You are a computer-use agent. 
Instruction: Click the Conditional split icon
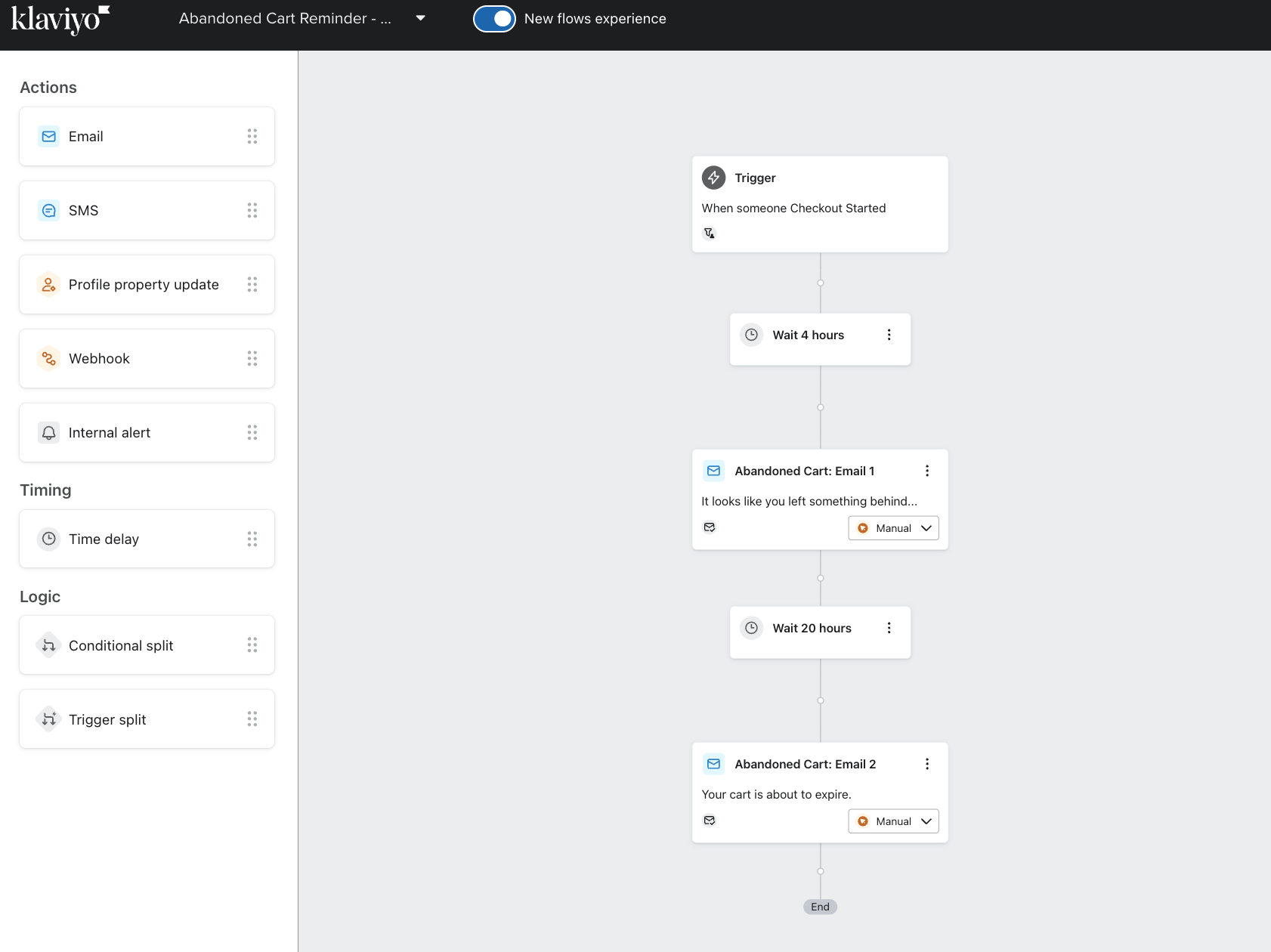click(49, 645)
